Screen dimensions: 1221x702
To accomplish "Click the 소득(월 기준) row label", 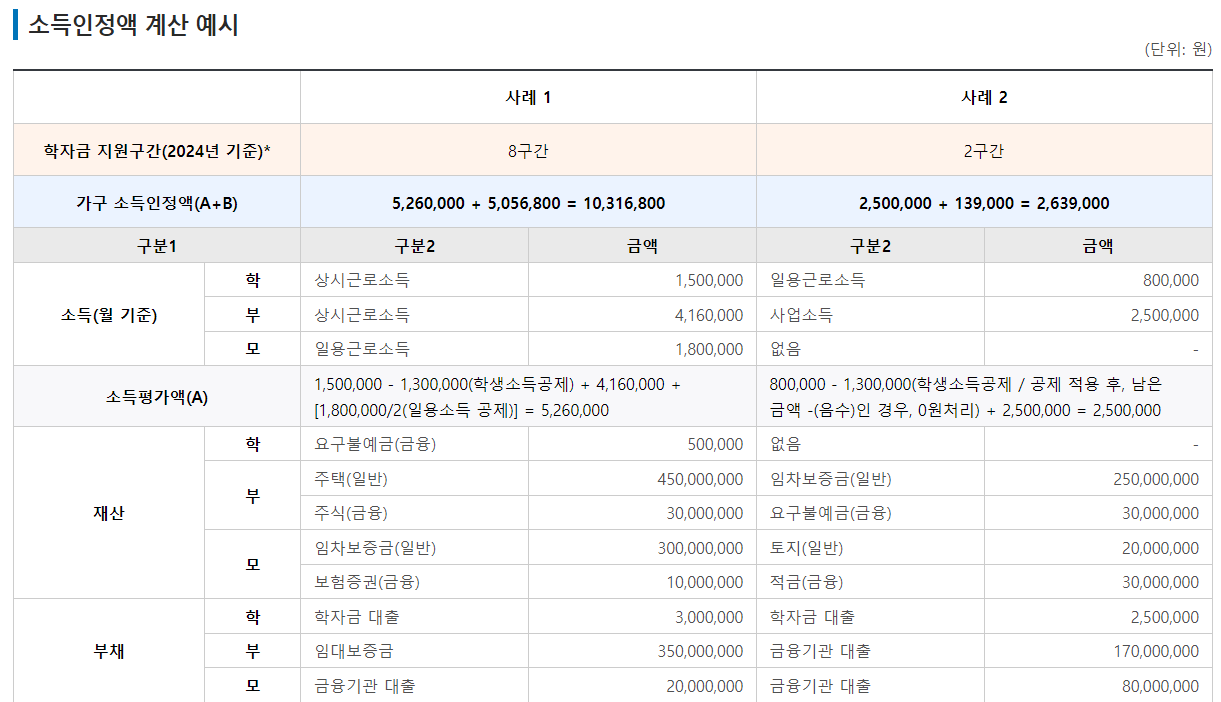I will [x=108, y=314].
